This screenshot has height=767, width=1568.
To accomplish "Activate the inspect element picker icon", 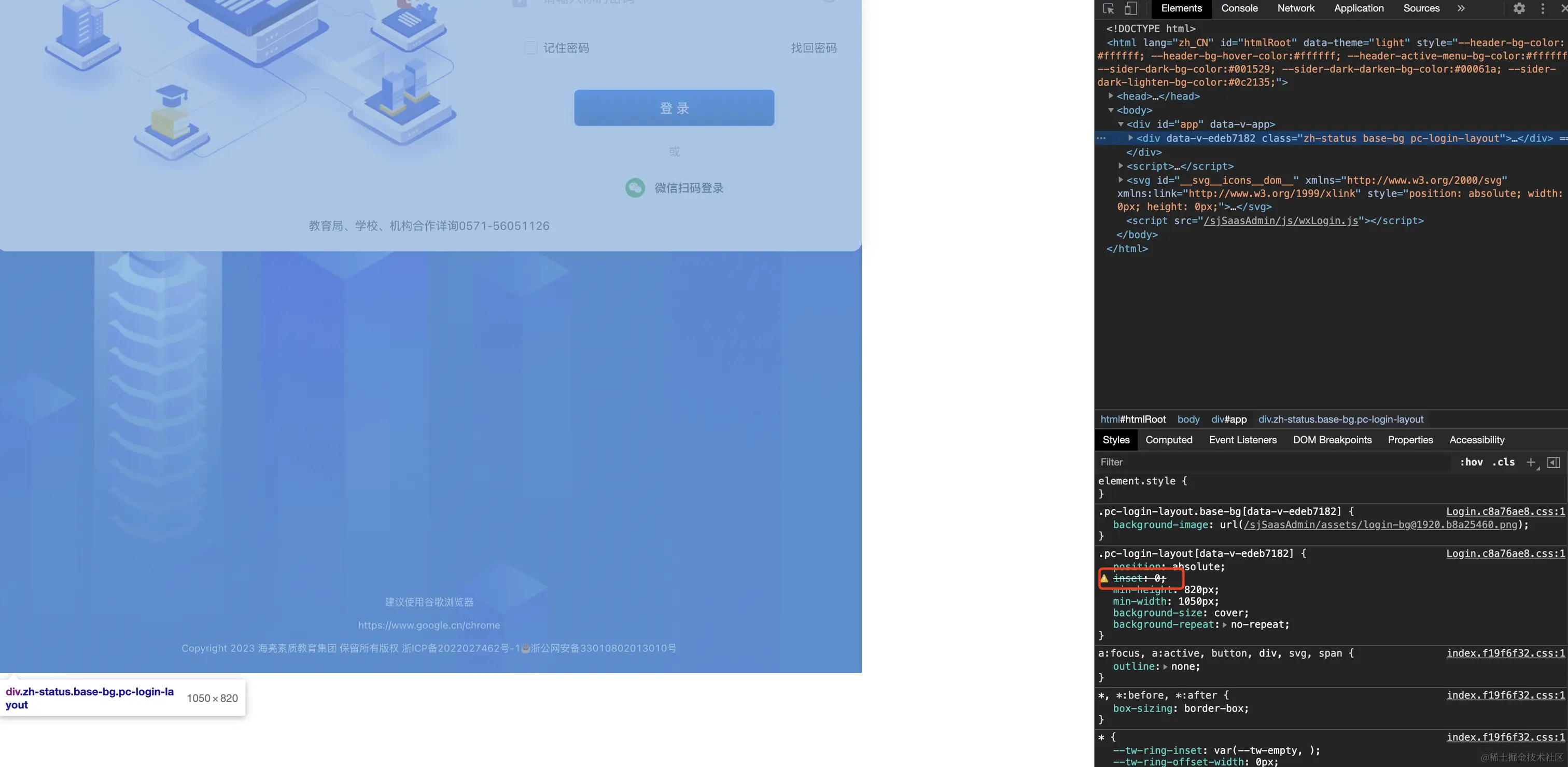I will pos(1109,8).
